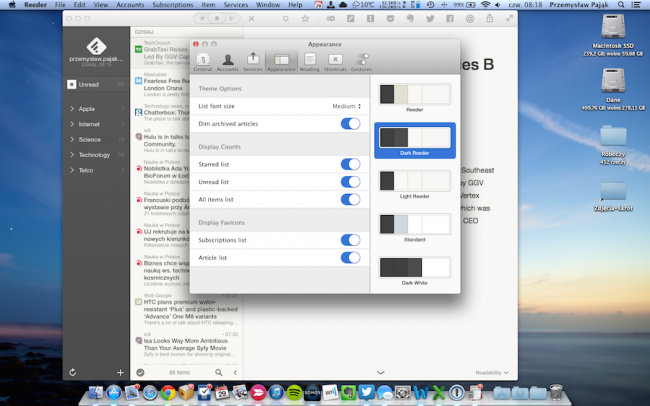Open Spotify in the Dock
Viewport: 650px width, 406px height.
point(294,392)
